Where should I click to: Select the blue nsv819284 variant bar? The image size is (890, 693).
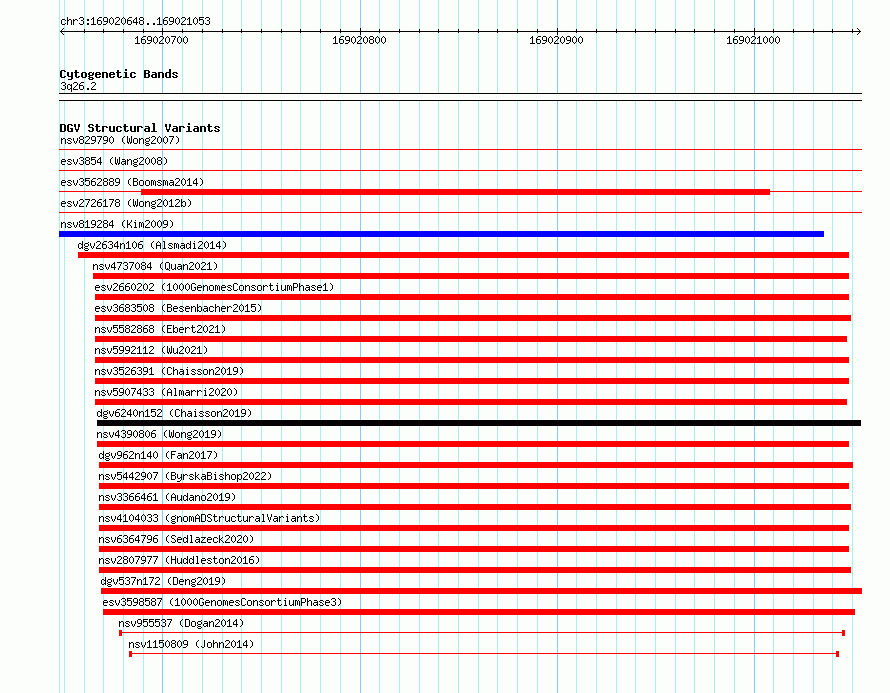[442, 234]
